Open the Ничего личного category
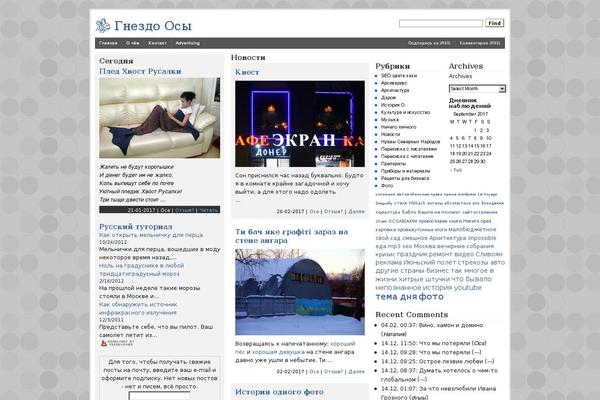Screen dimensions: 600x400 (398, 127)
